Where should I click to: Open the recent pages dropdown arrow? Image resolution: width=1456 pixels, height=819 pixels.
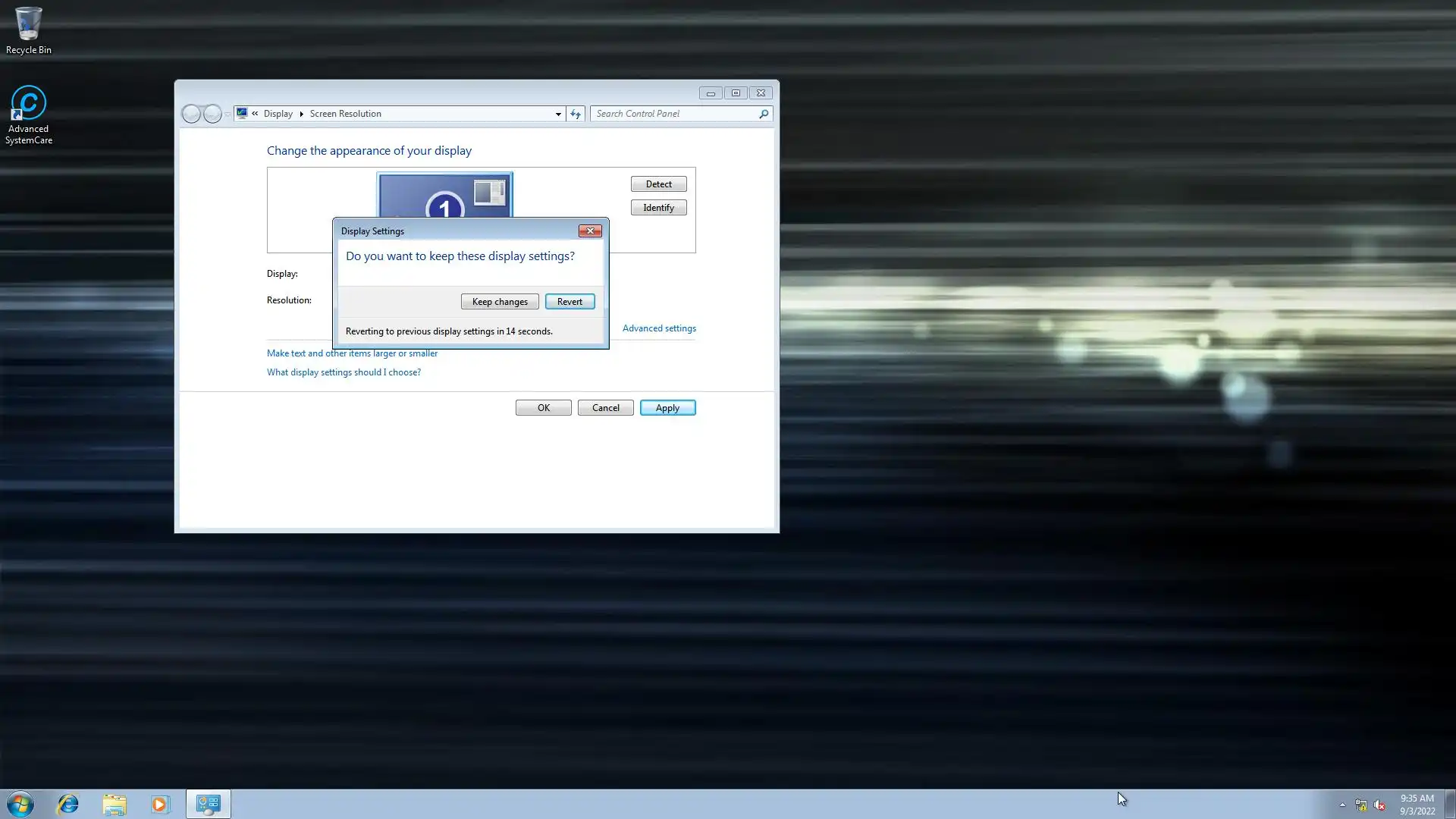pos(227,114)
